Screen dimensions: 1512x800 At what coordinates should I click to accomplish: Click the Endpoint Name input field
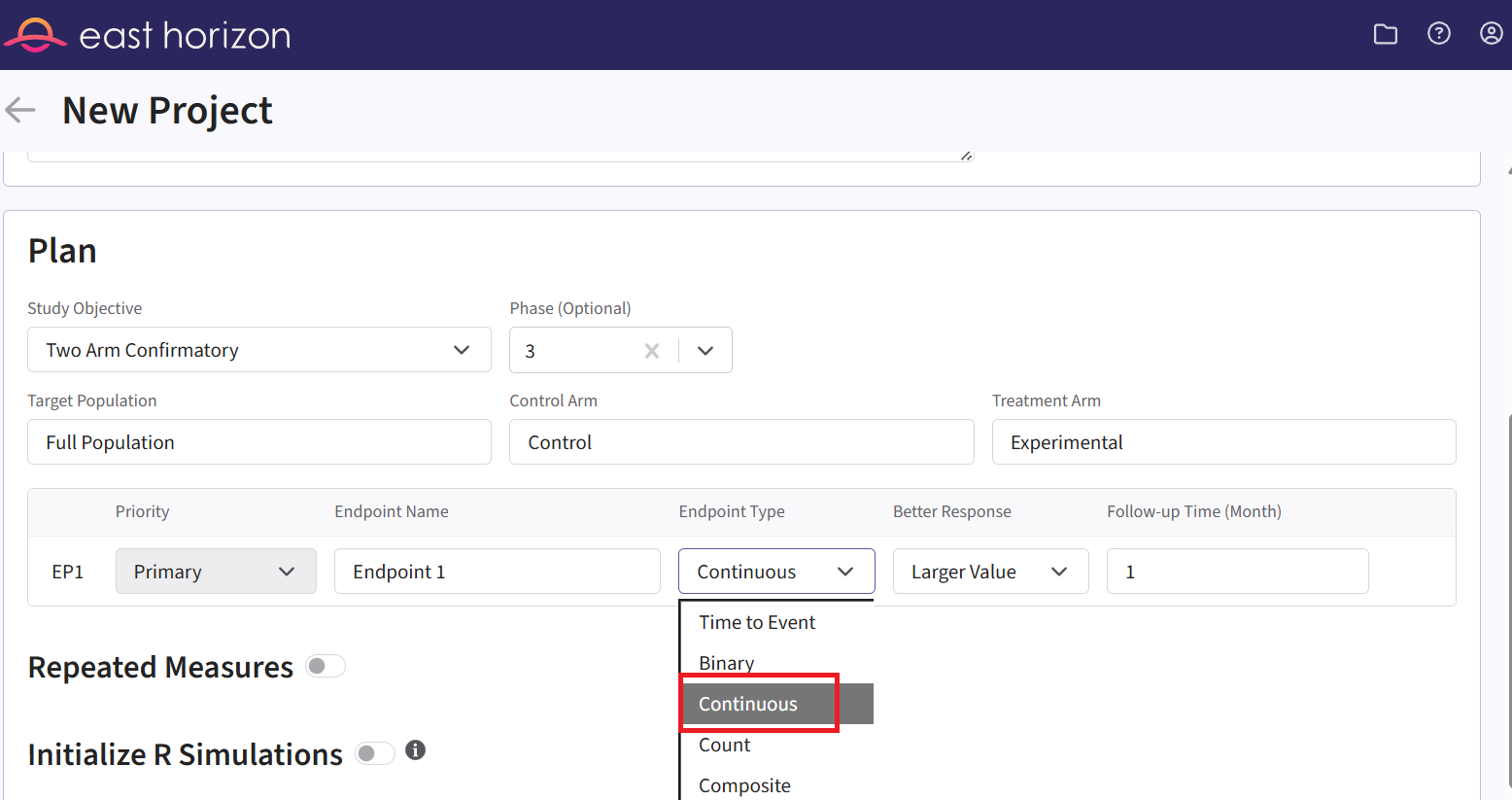[497, 572]
